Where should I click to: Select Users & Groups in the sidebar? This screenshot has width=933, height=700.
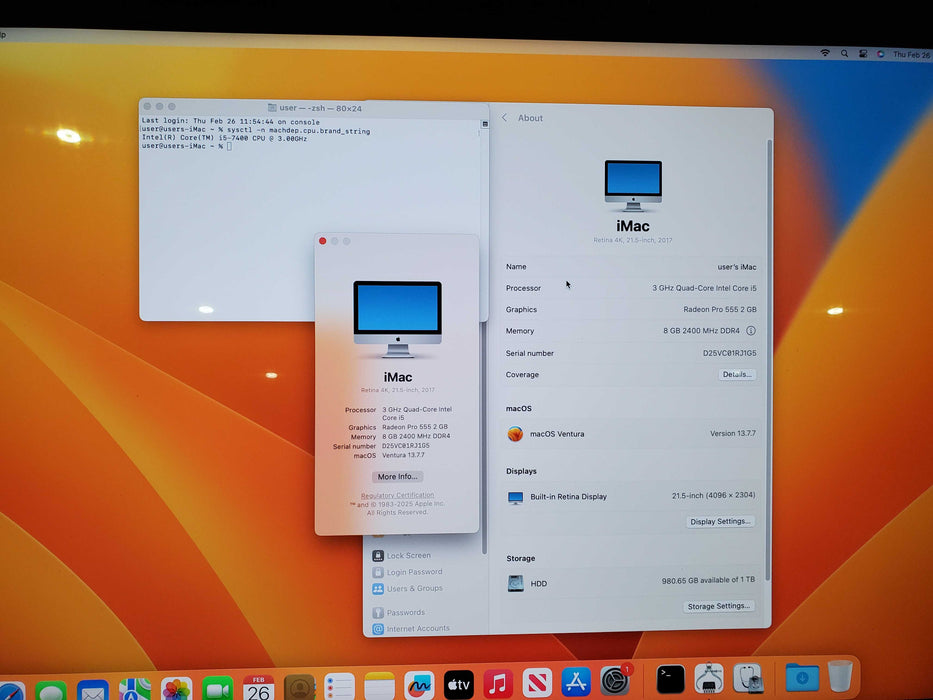(x=414, y=589)
